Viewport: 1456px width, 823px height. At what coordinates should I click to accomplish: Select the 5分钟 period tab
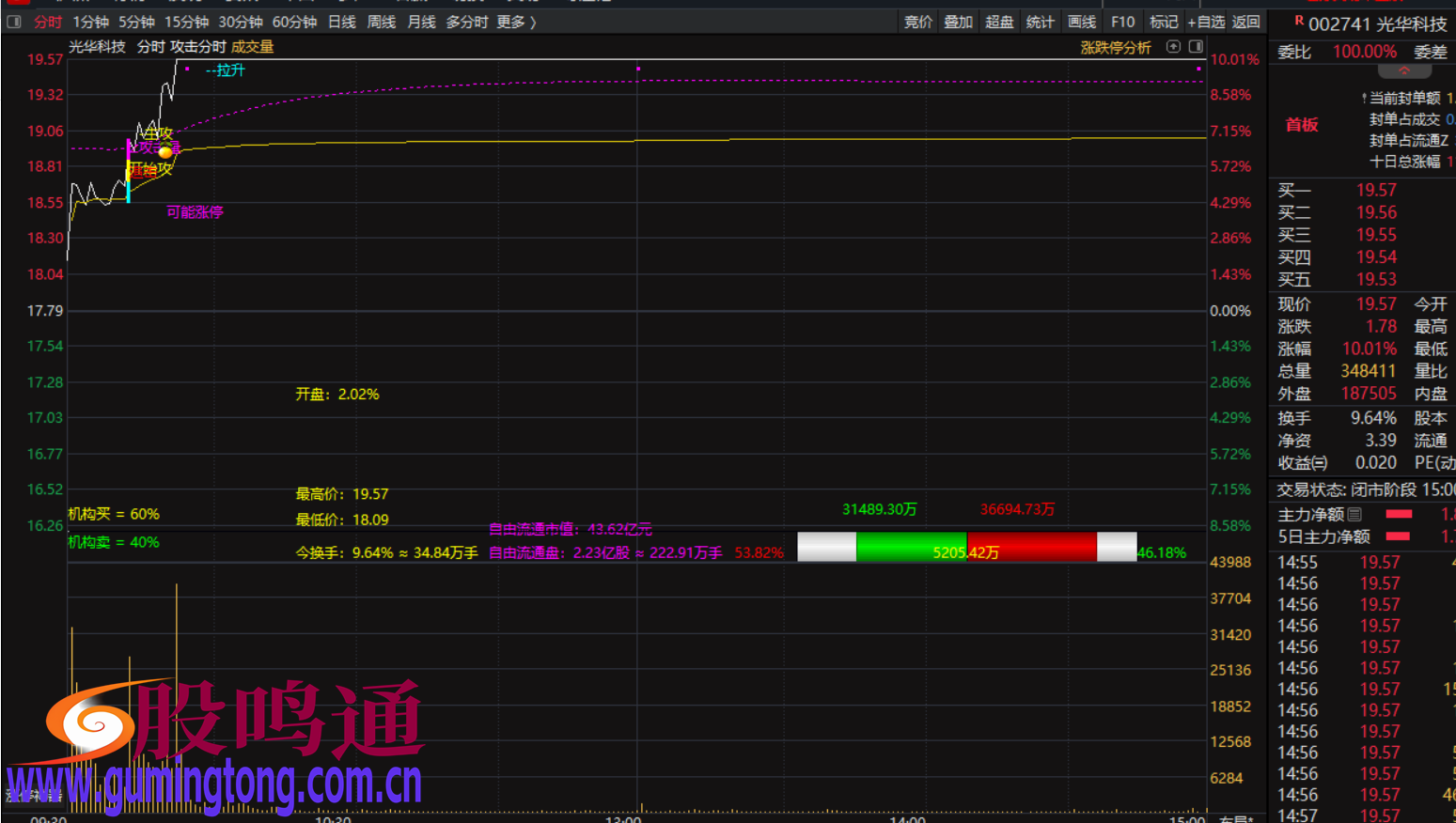[x=137, y=22]
